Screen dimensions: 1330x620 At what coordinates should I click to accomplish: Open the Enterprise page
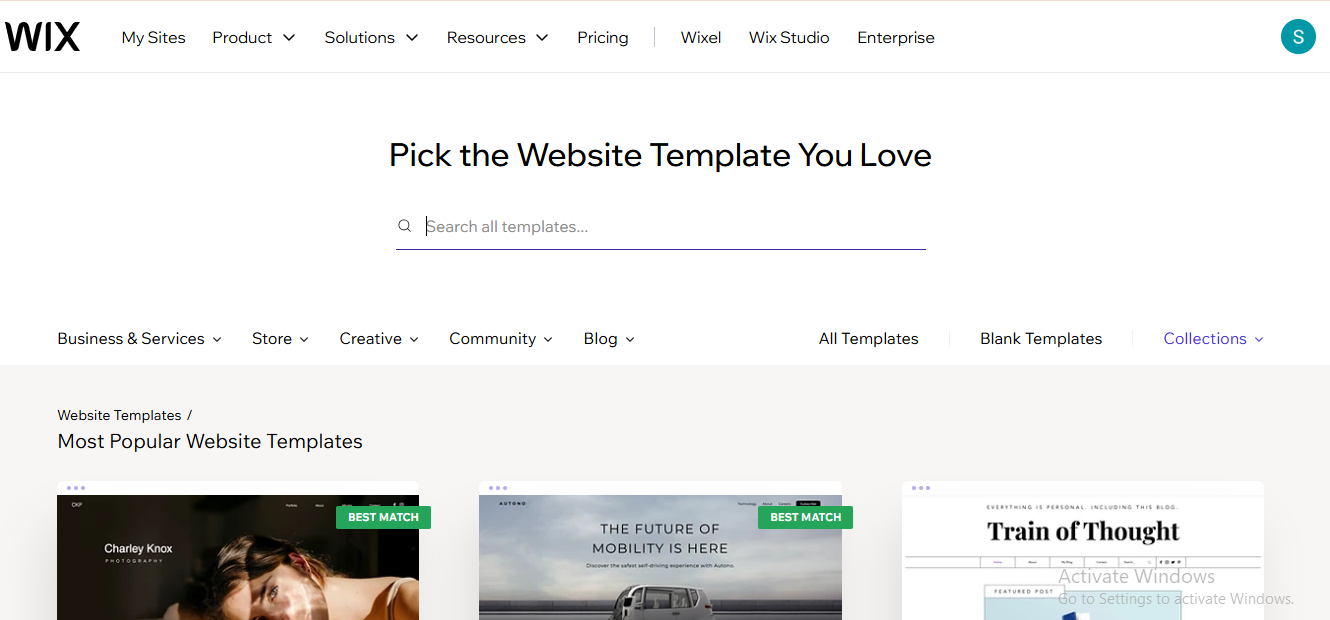click(x=895, y=38)
